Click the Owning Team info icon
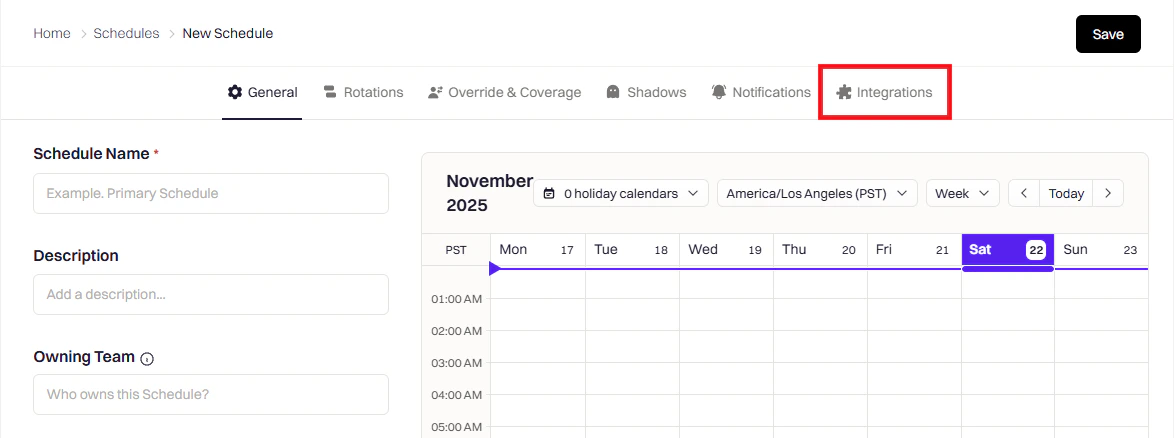 pyautogui.click(x=147, y=359)
